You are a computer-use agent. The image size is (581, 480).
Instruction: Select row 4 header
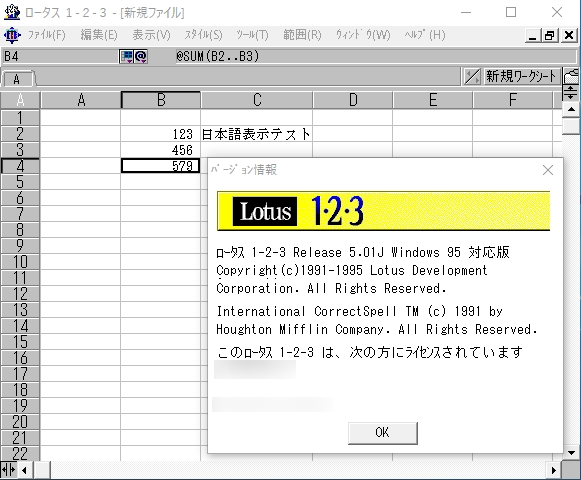point(20,166)
